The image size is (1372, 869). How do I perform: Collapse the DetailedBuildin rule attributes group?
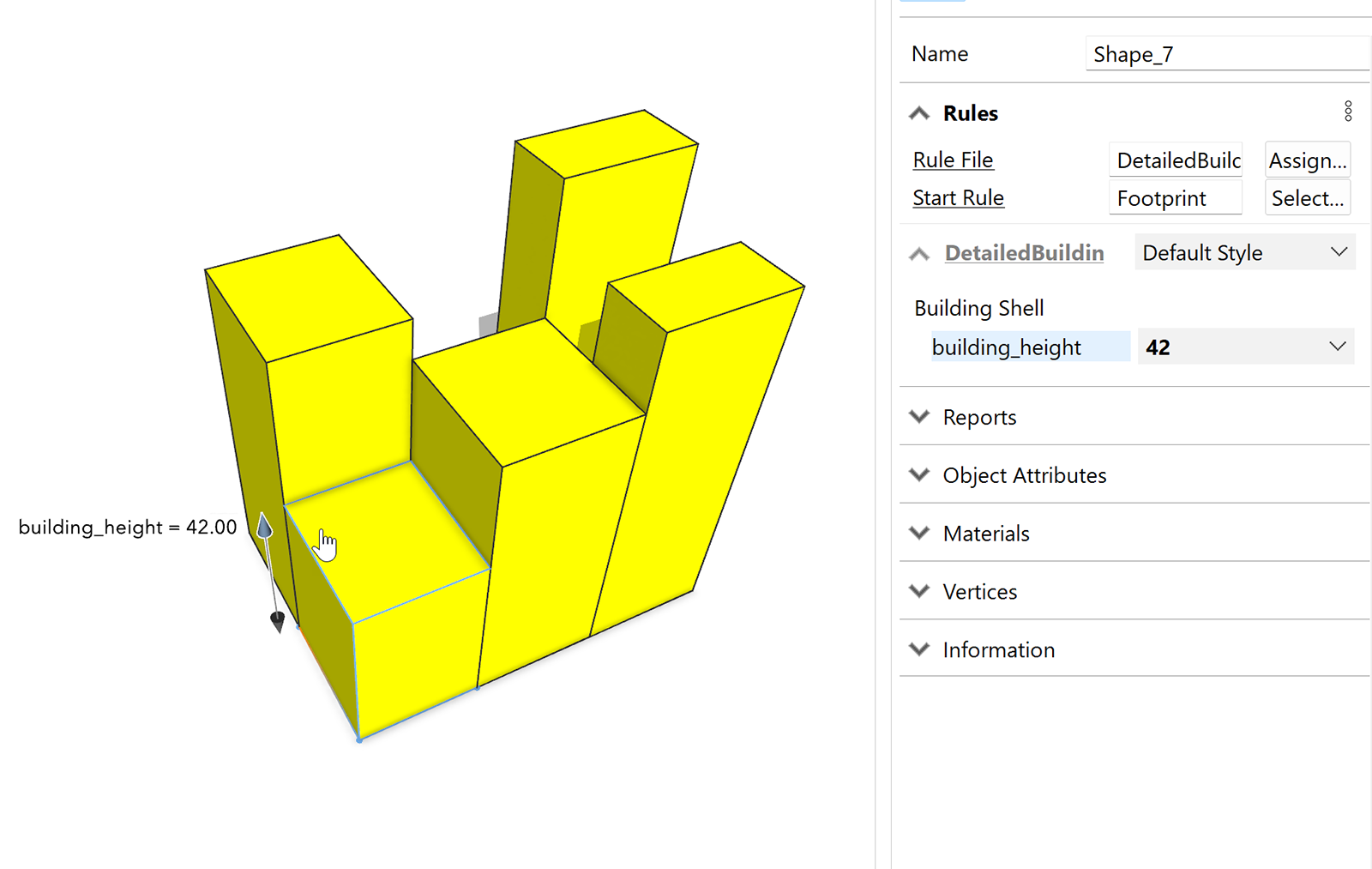pyautogui.click(x=919, y=254)
